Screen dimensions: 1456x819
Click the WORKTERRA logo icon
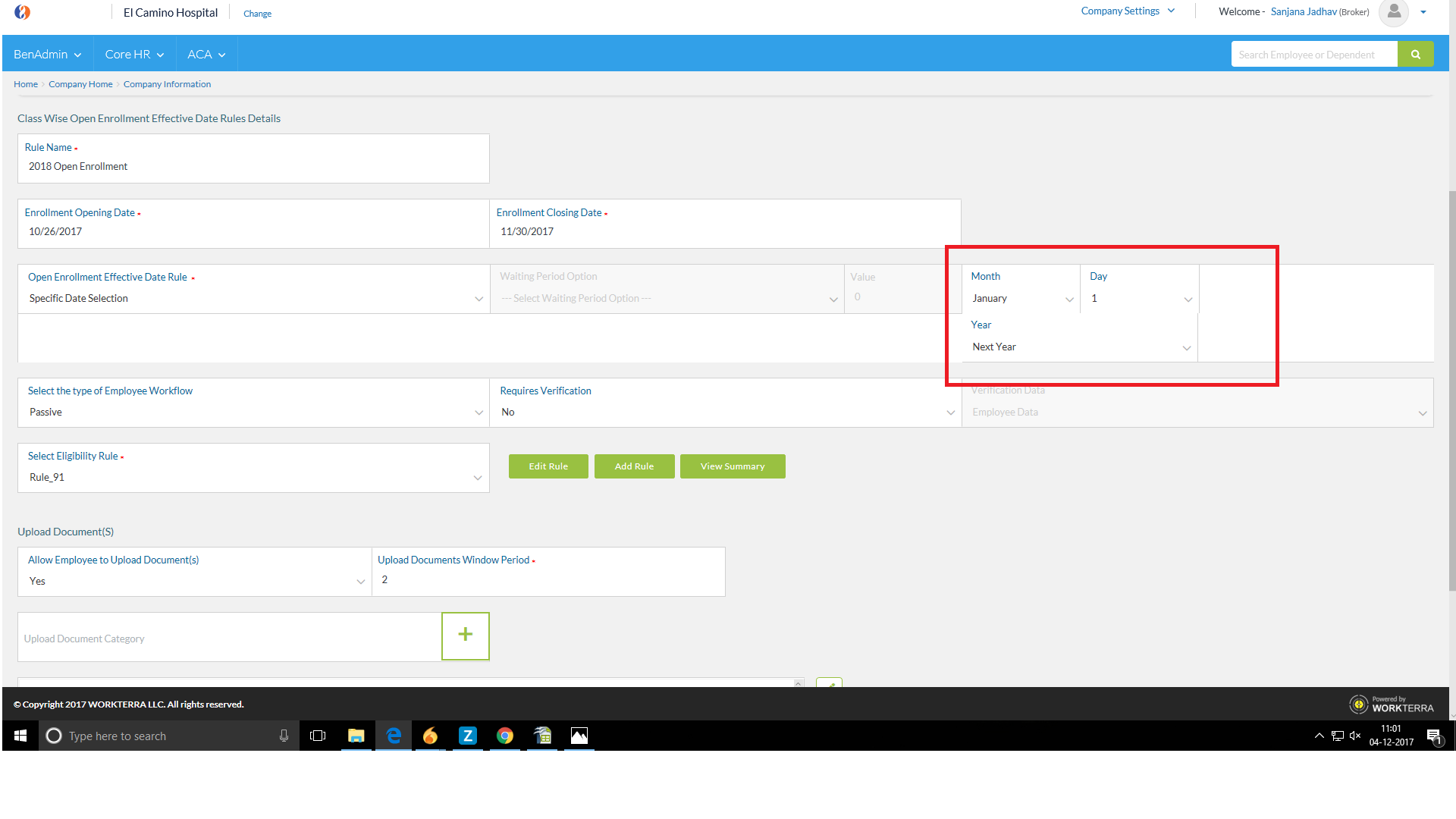pos(22,12)
